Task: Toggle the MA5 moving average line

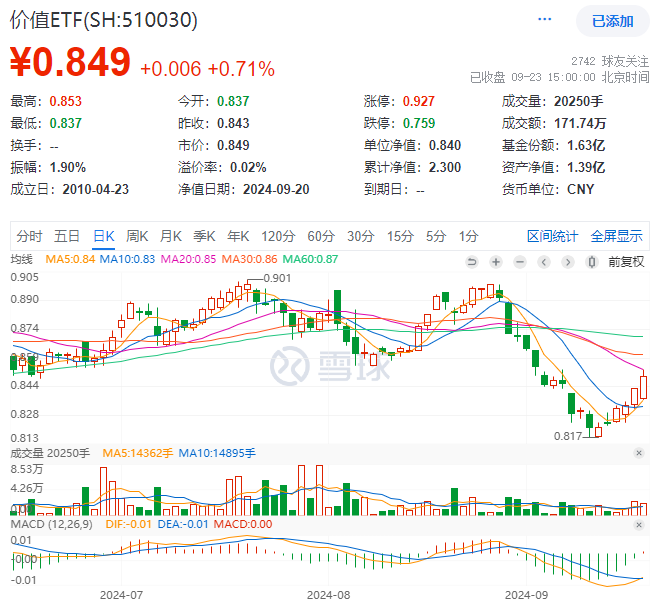Action: [x=68, y=261]
